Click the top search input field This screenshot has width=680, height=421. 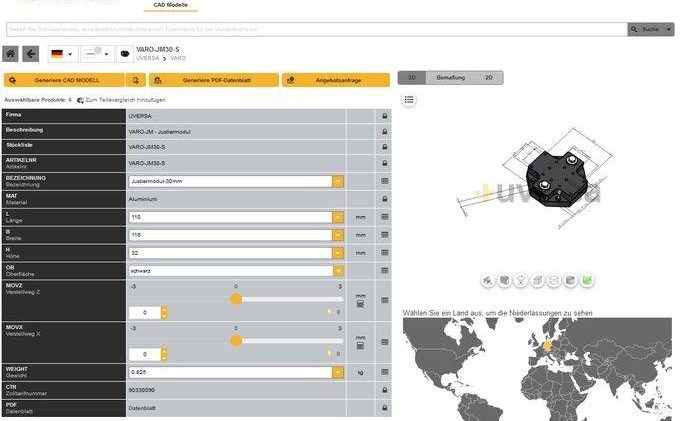click(315, 30)
